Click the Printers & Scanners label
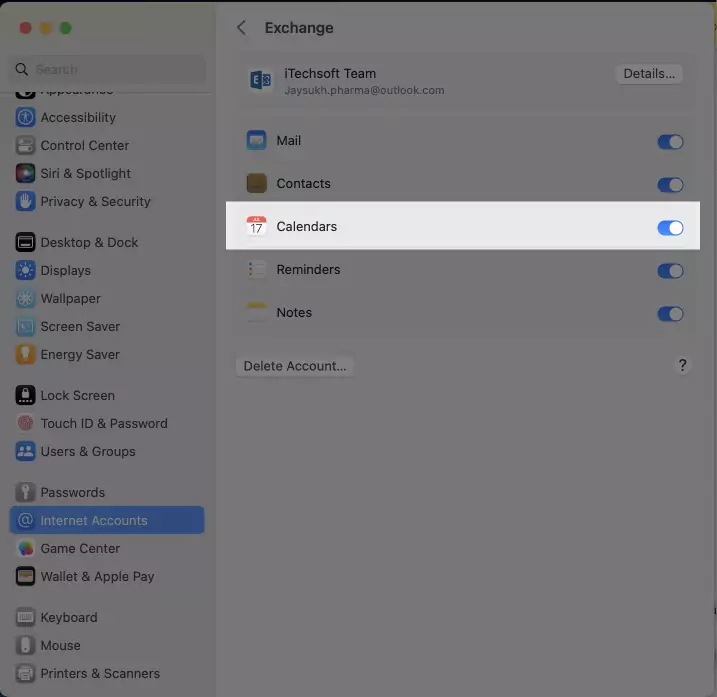This screenshot has height=697, width=717. point(101,673)
